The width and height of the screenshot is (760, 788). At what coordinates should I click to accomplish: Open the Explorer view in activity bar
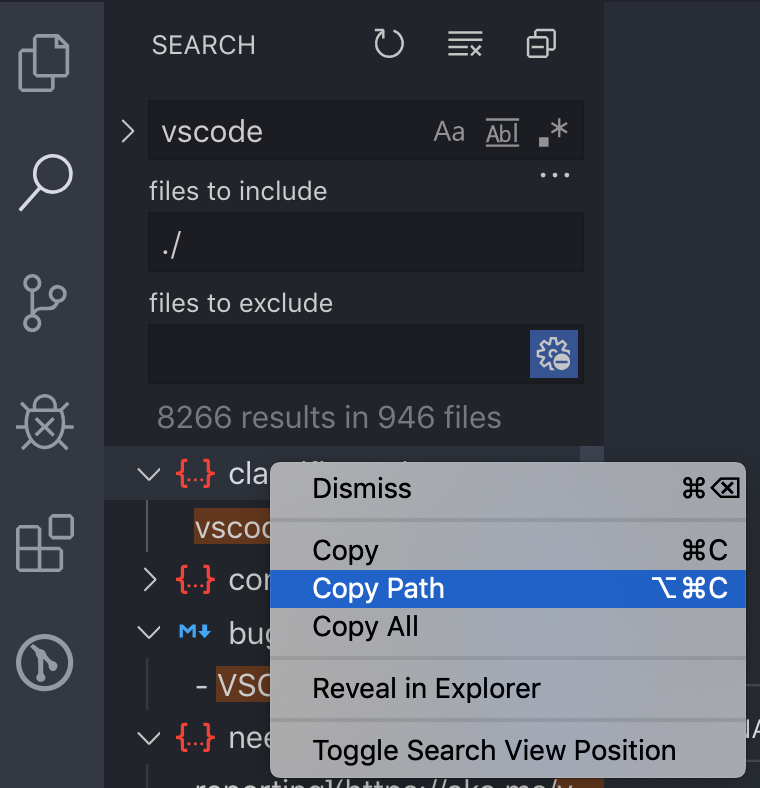pyautogui.click(x=44, y=63)
